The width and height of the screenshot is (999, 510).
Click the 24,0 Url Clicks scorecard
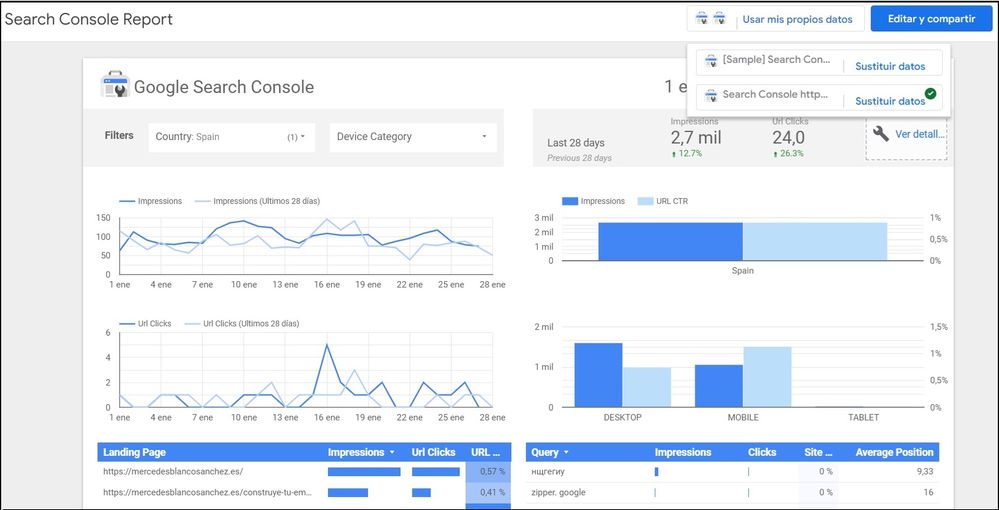(x=789, y=138)
